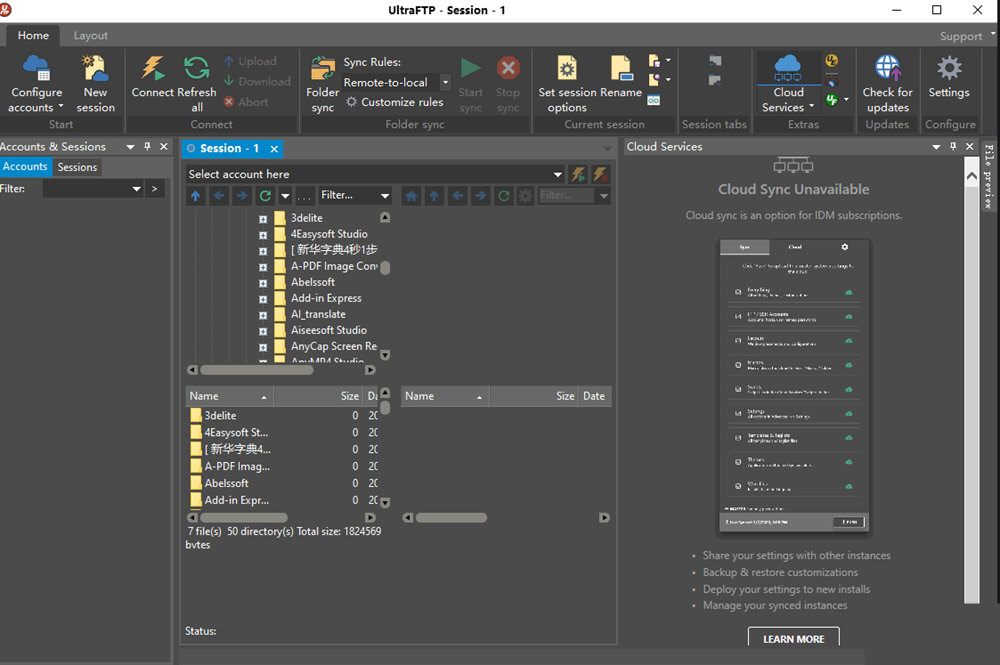
Task: Click Refresh all in Connect group
Action: pos(196,84)
